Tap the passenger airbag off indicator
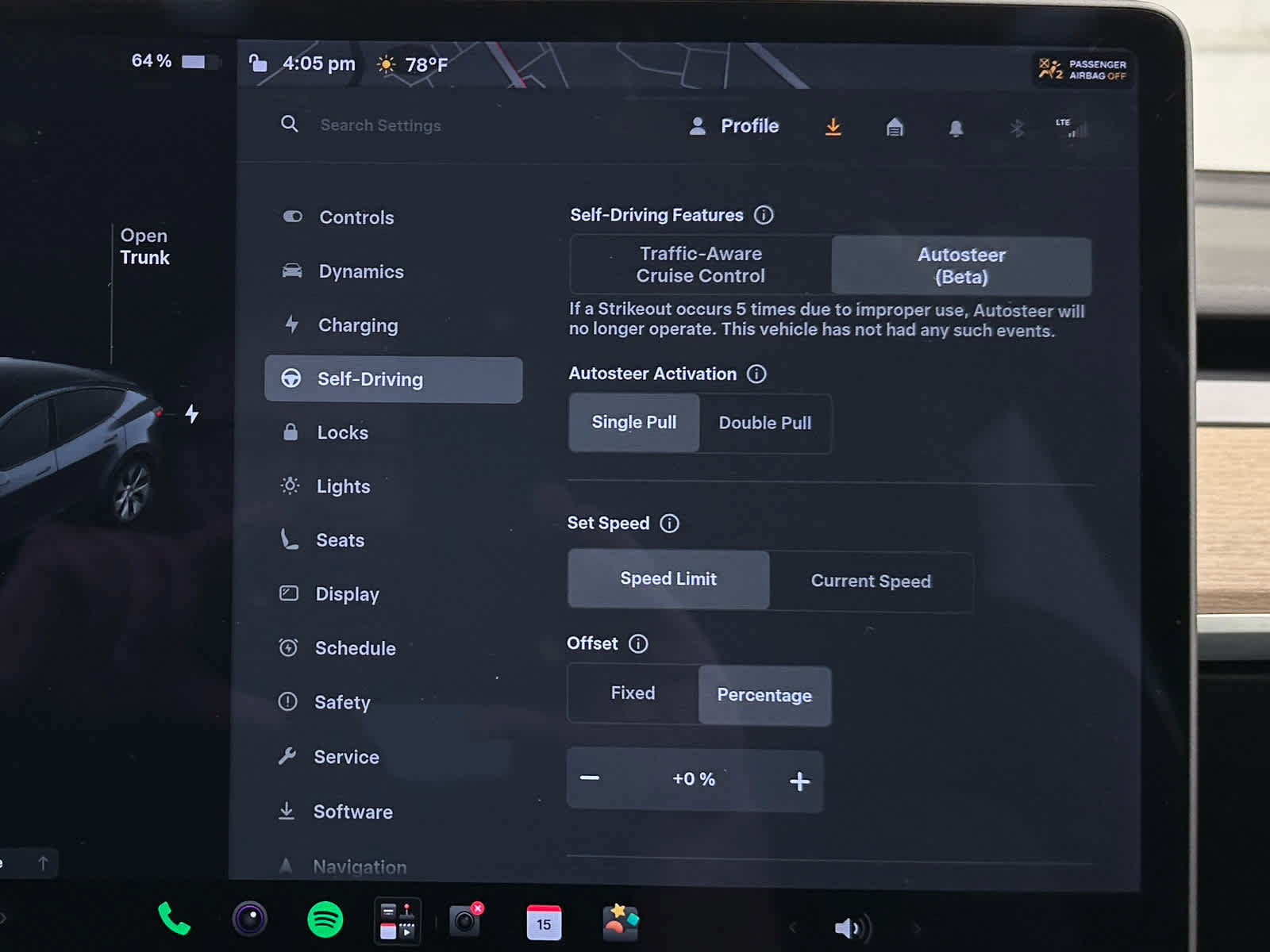This screenshot has width=1270, height=952. [1083, 69]
